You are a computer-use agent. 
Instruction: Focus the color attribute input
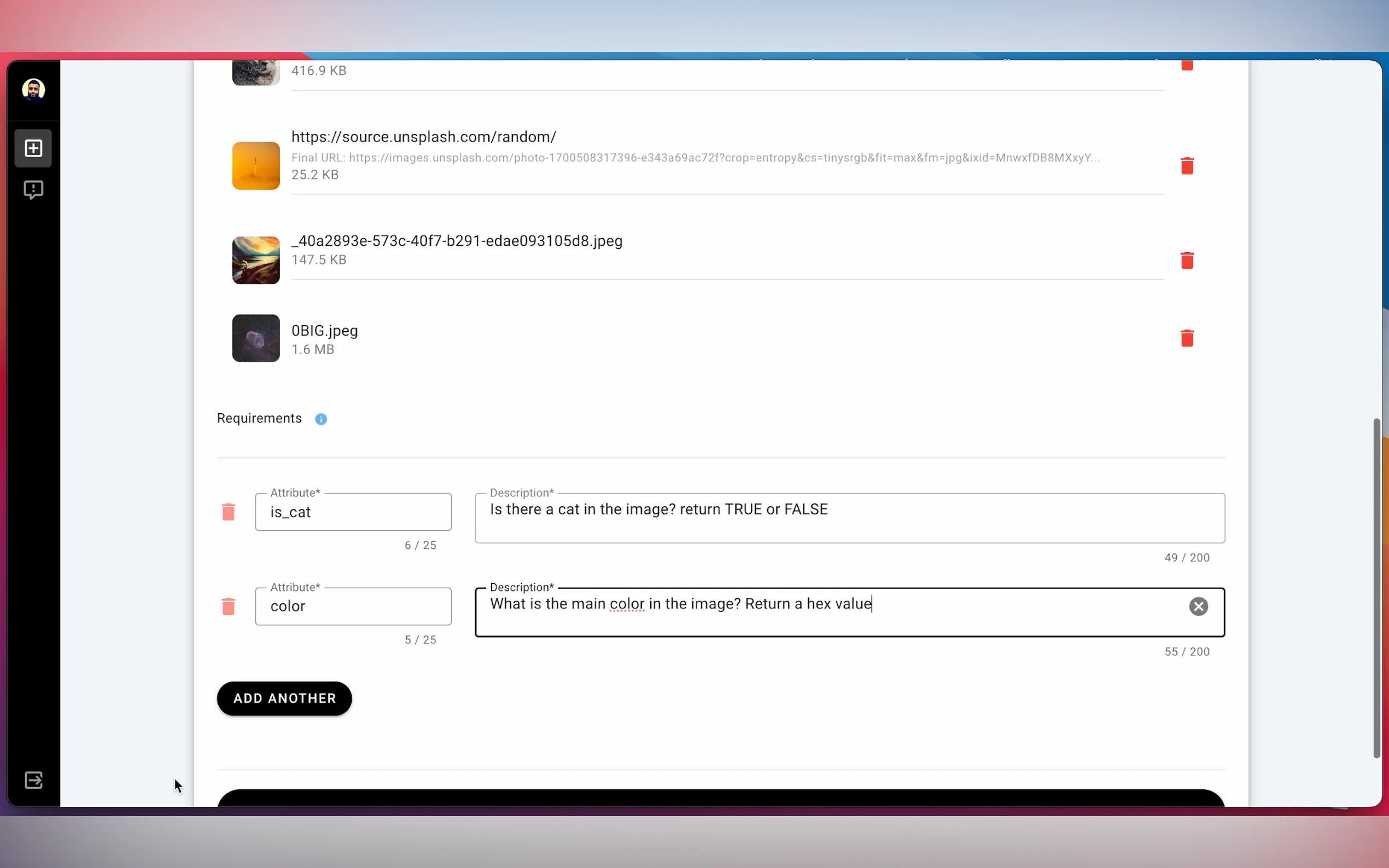click(353, 606)
